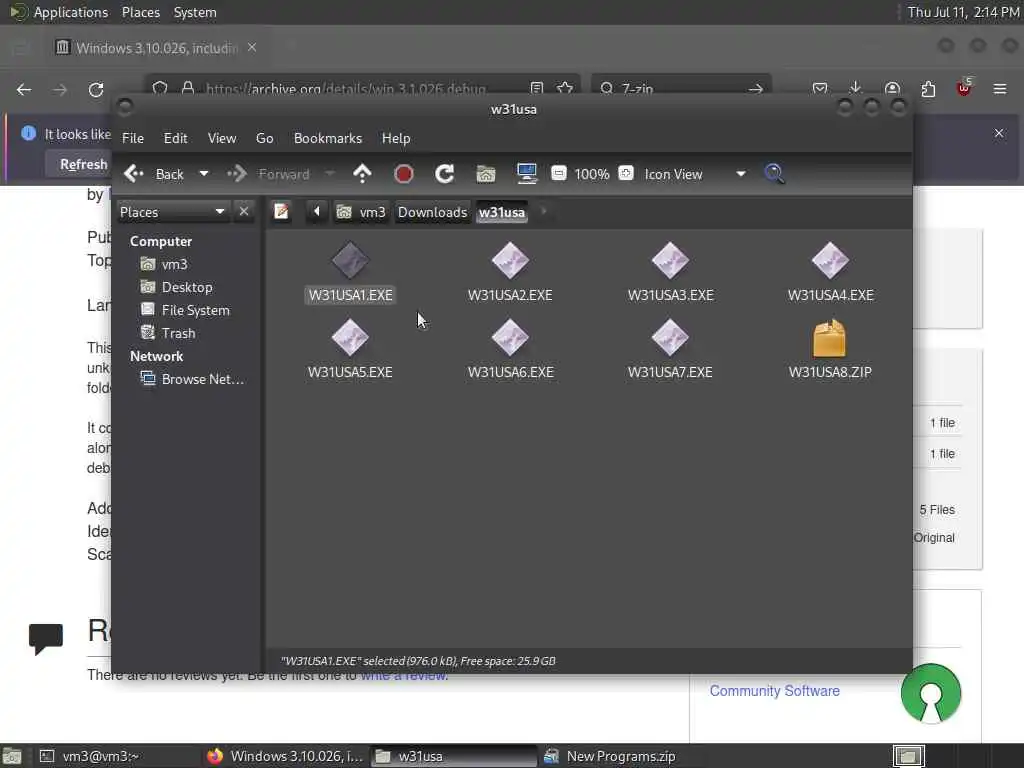Open the Firefox account icon
The image size is (1024, 768).
pyautogui.click(x=892, y=89)
